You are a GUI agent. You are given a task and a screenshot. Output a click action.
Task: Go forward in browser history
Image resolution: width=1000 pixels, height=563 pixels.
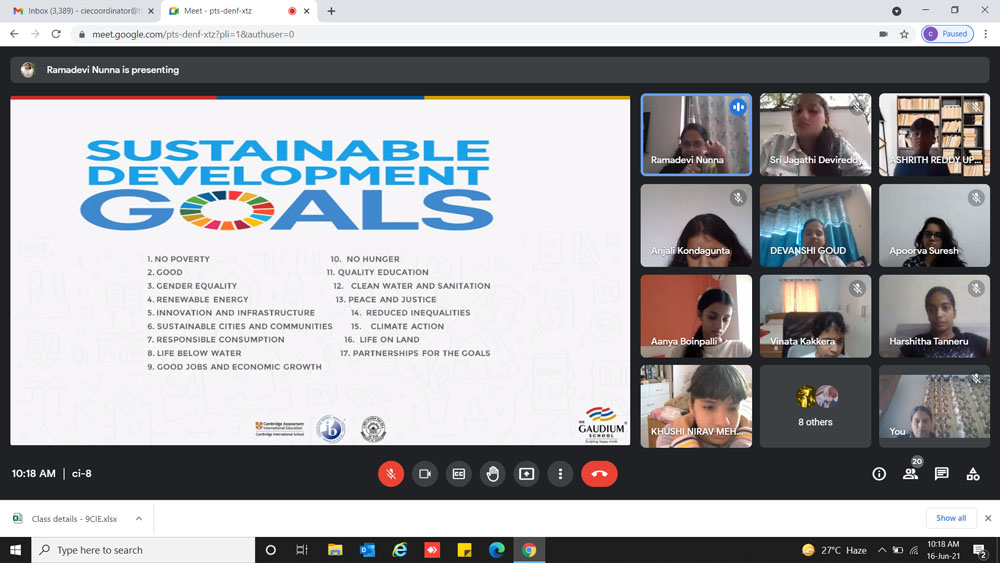tap(35, 34)
